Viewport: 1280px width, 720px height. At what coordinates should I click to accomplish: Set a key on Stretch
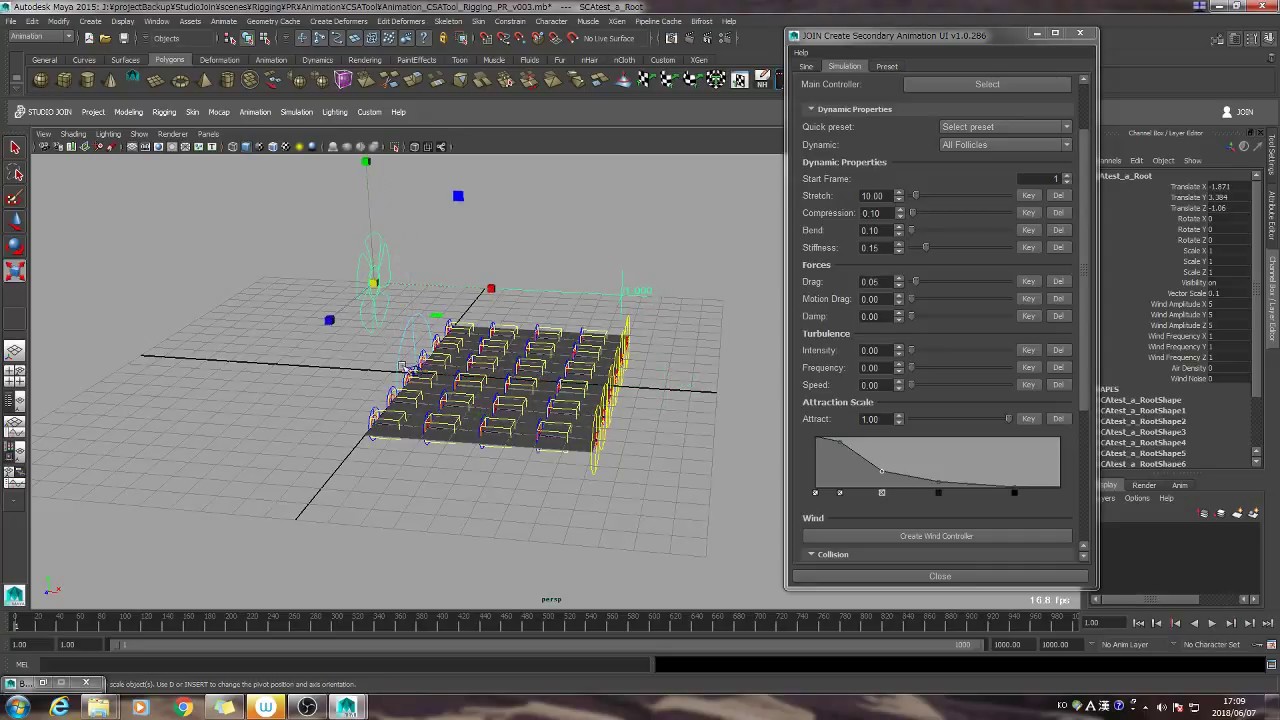click(1028, 196)
